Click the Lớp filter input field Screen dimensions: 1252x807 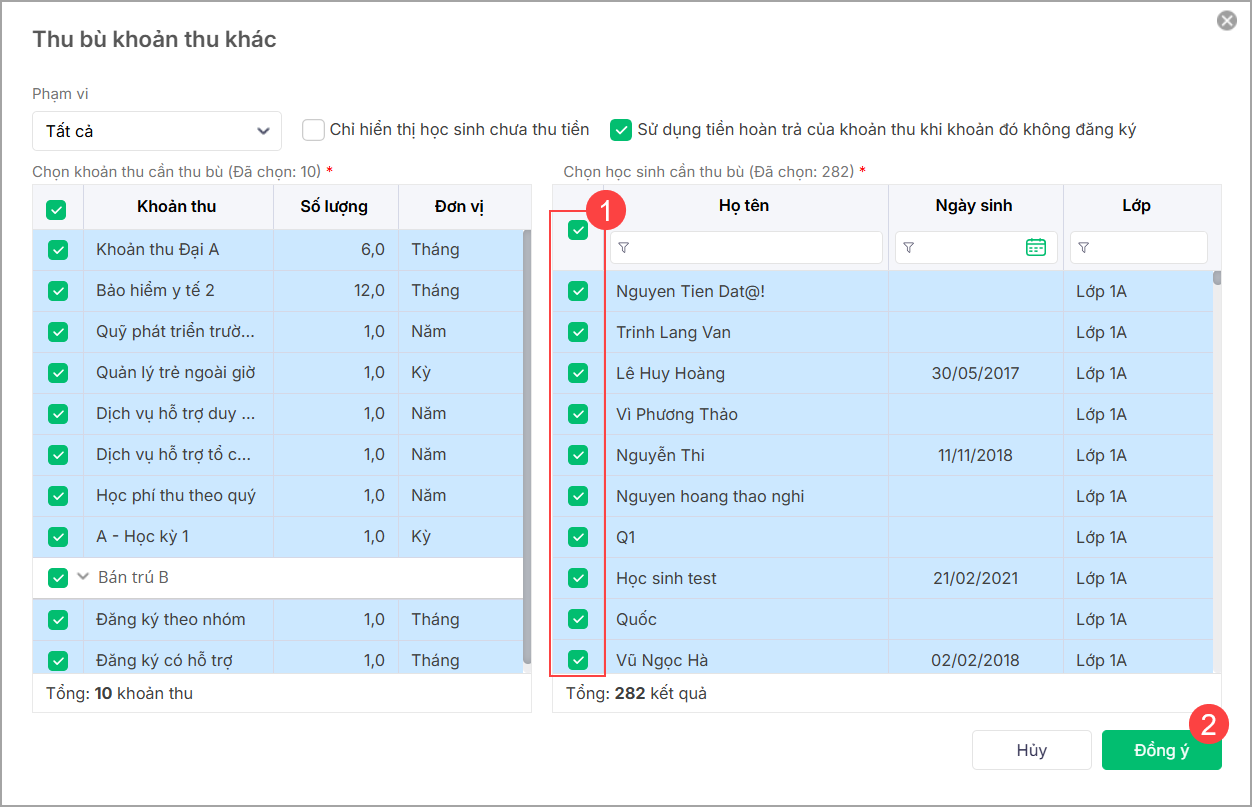(x=1139, y=248)
